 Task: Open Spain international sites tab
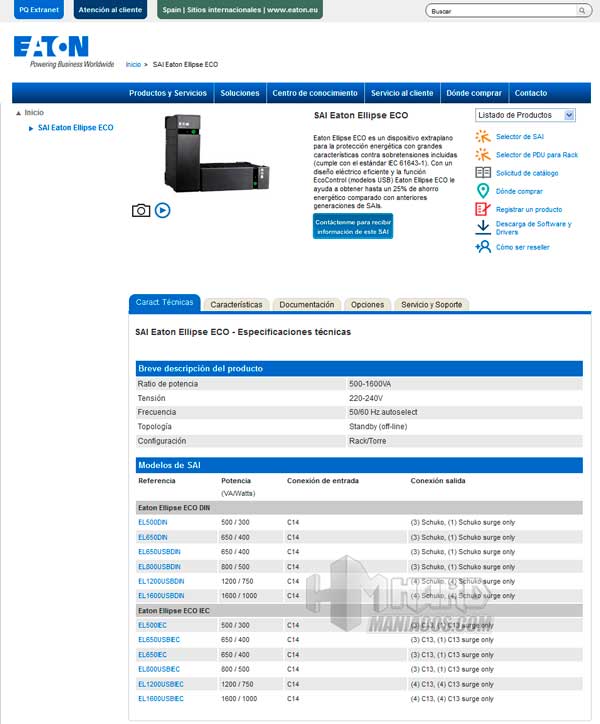click(240, 10)
